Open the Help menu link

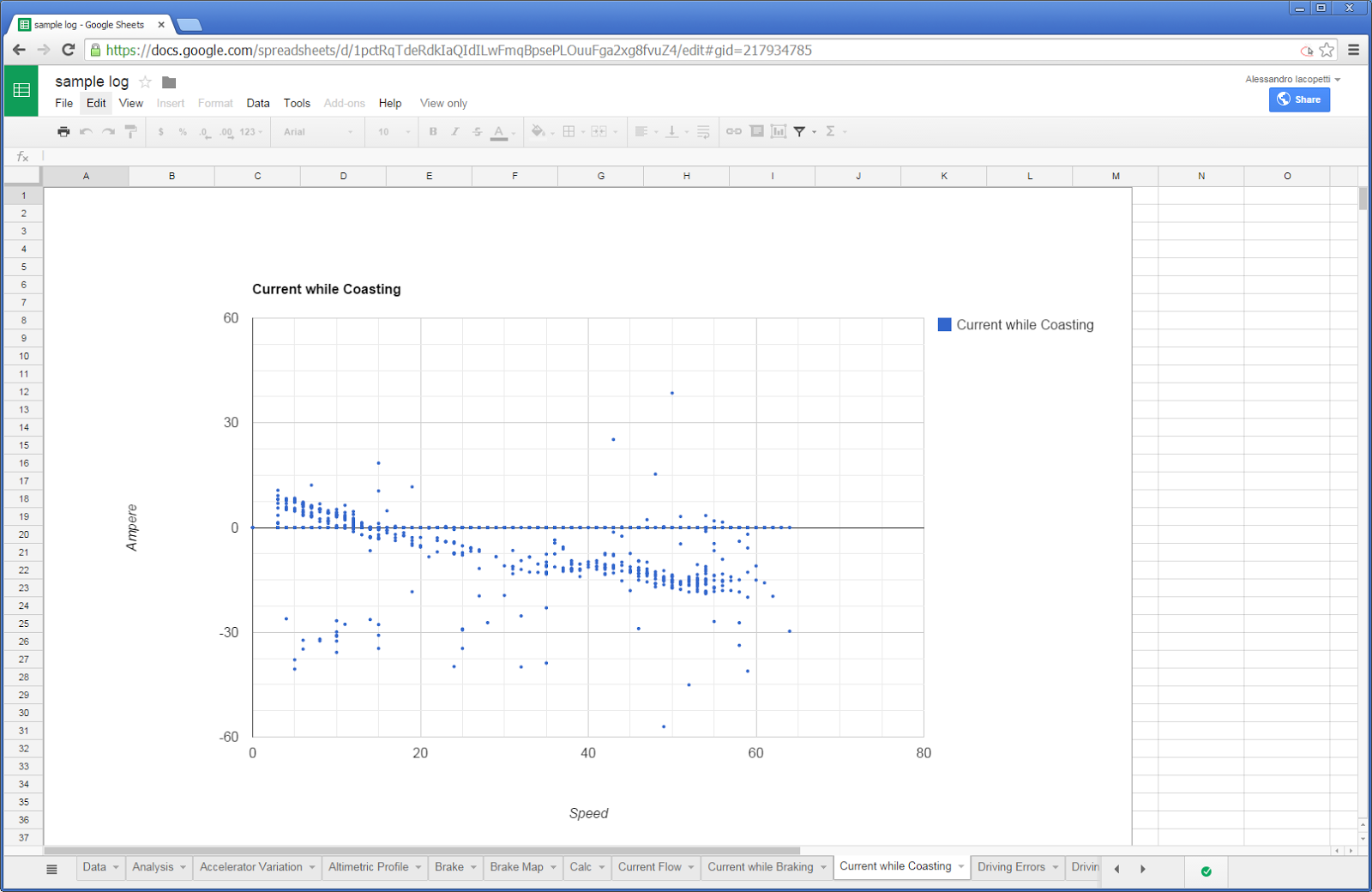tap(390, 103)
